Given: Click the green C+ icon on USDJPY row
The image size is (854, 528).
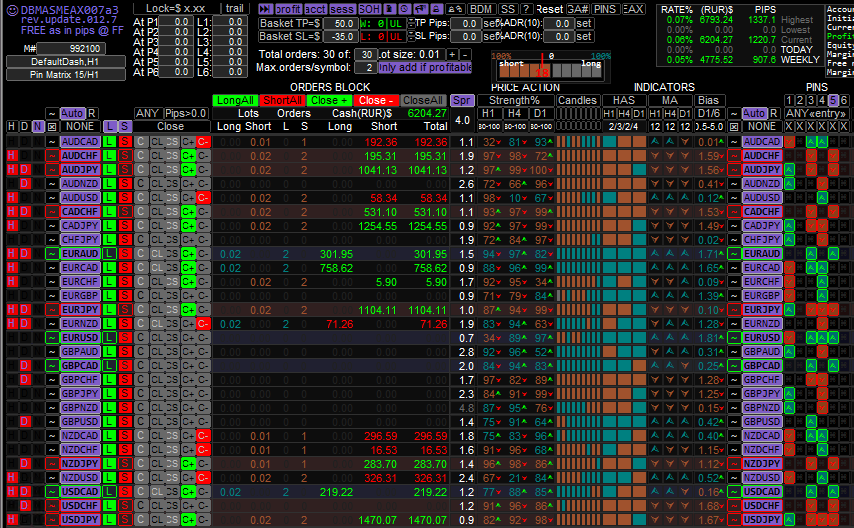Looking at the screenshot, I should tap(188, 519).
